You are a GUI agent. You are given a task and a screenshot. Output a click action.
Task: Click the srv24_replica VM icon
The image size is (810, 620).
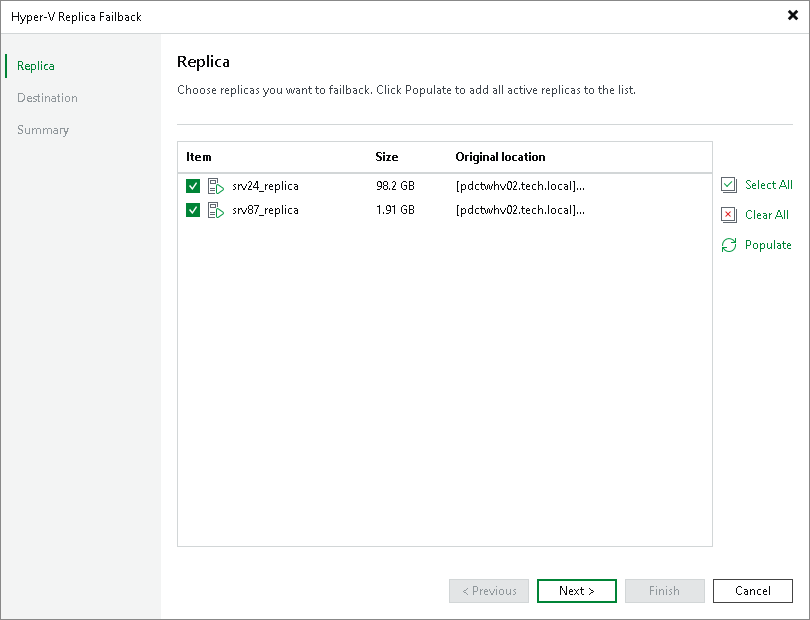[215, 186]
